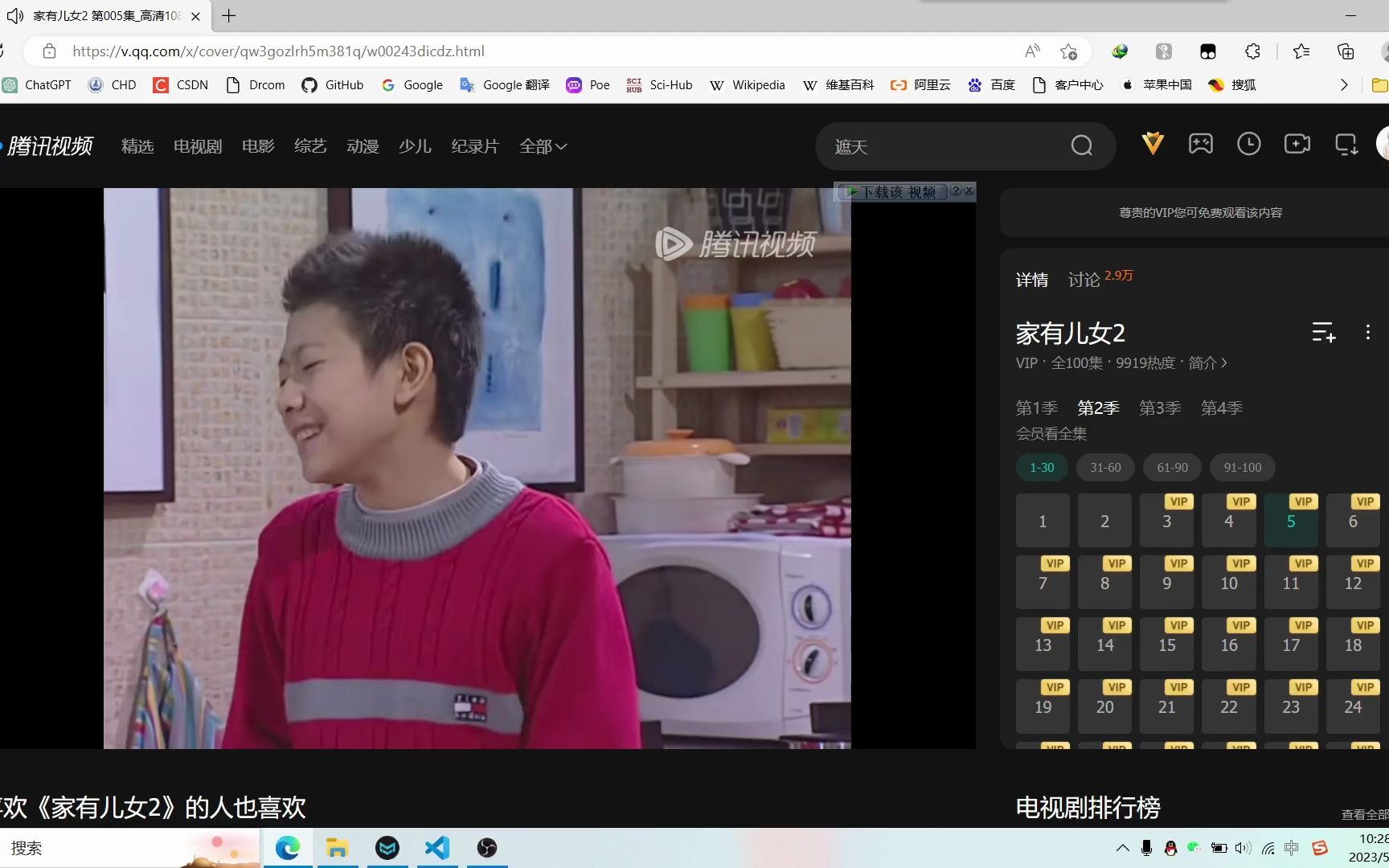The width and height of the screenshot is (1389, 868).
Task: Open CSDN bookmark
Action: pyautogui.click(x=181, y=84)
